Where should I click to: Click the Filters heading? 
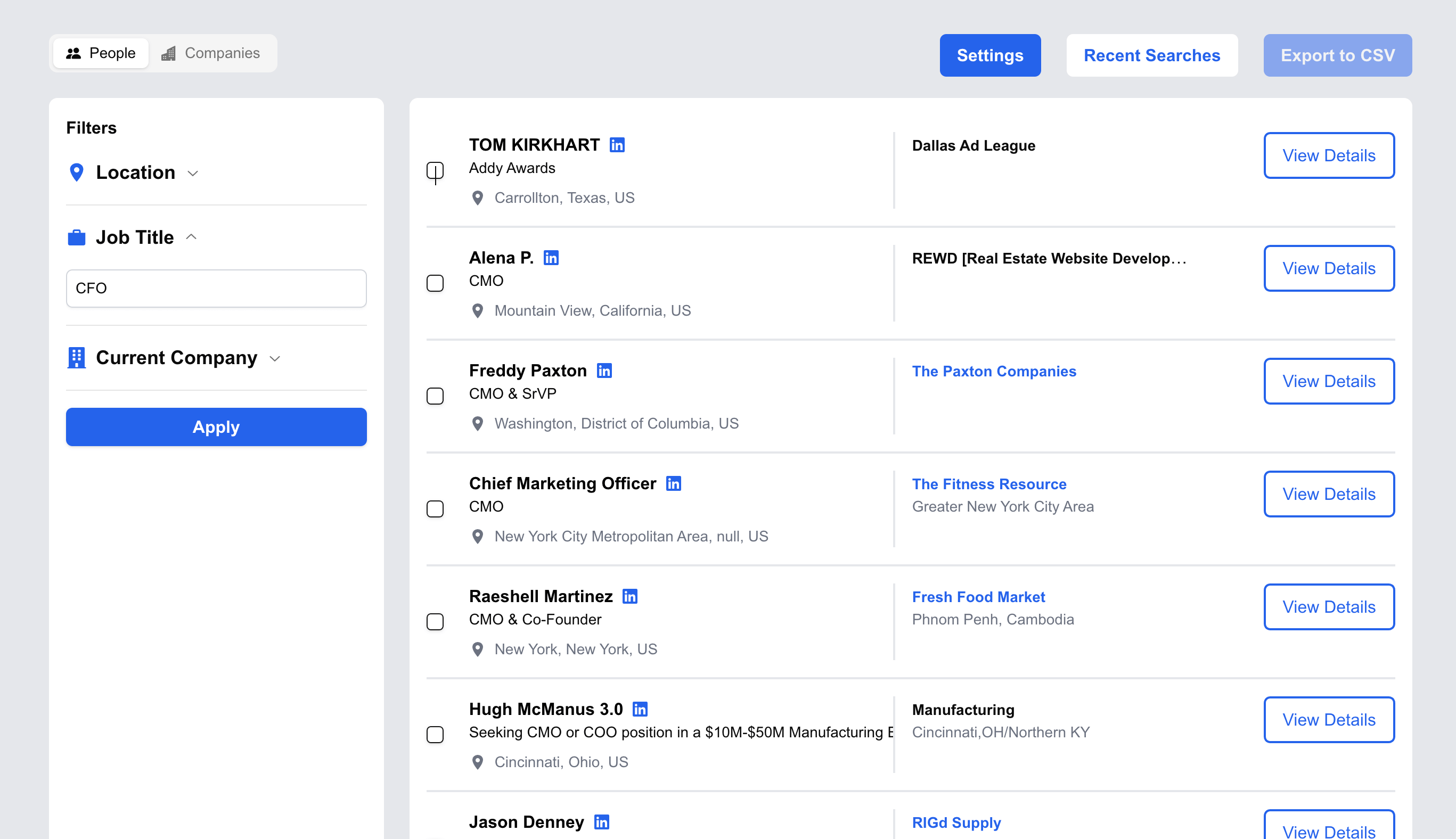(x=91, y=128)
